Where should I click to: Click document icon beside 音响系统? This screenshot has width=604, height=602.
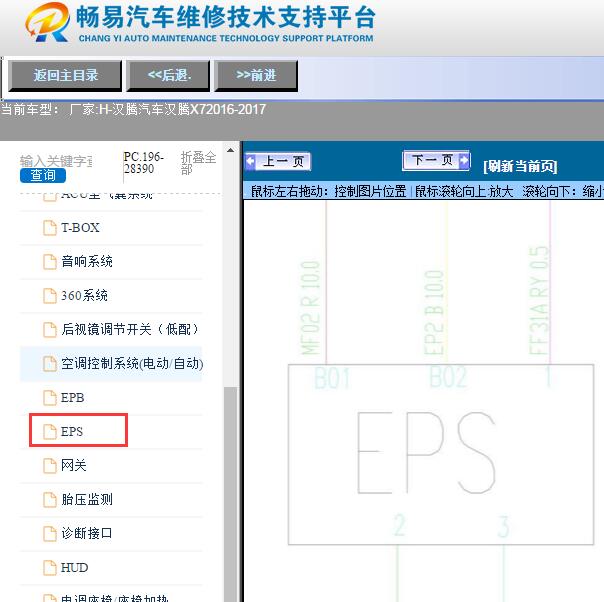coord(50,262)
